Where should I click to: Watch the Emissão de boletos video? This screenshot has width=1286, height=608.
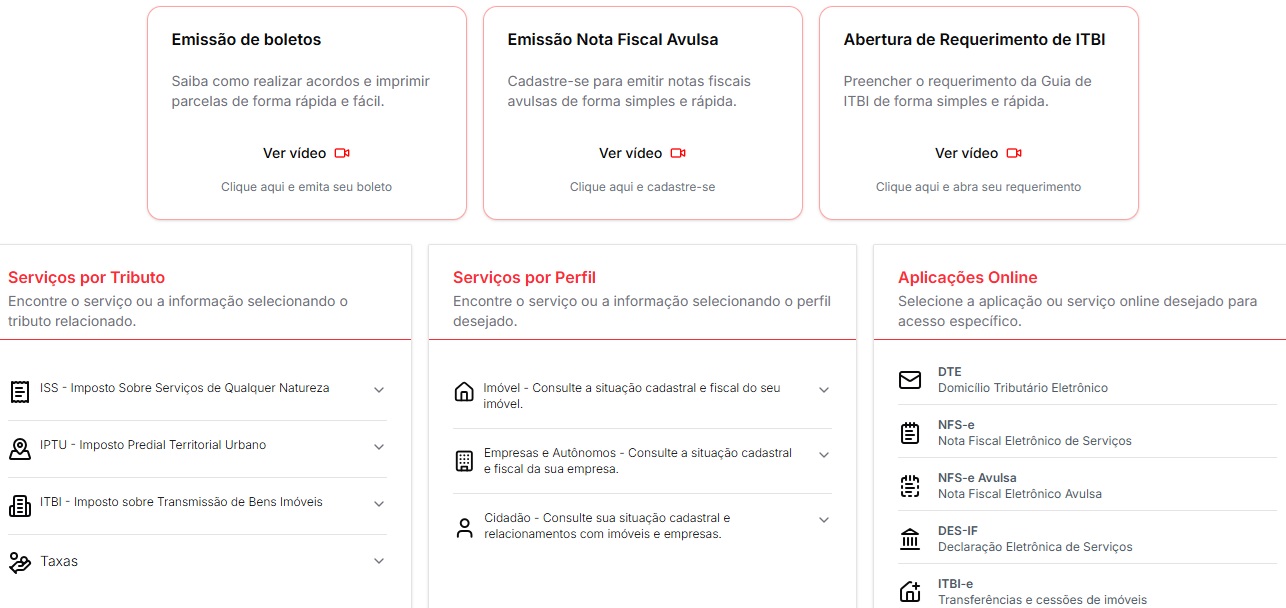pyautogui.click(x=306, y=153)
